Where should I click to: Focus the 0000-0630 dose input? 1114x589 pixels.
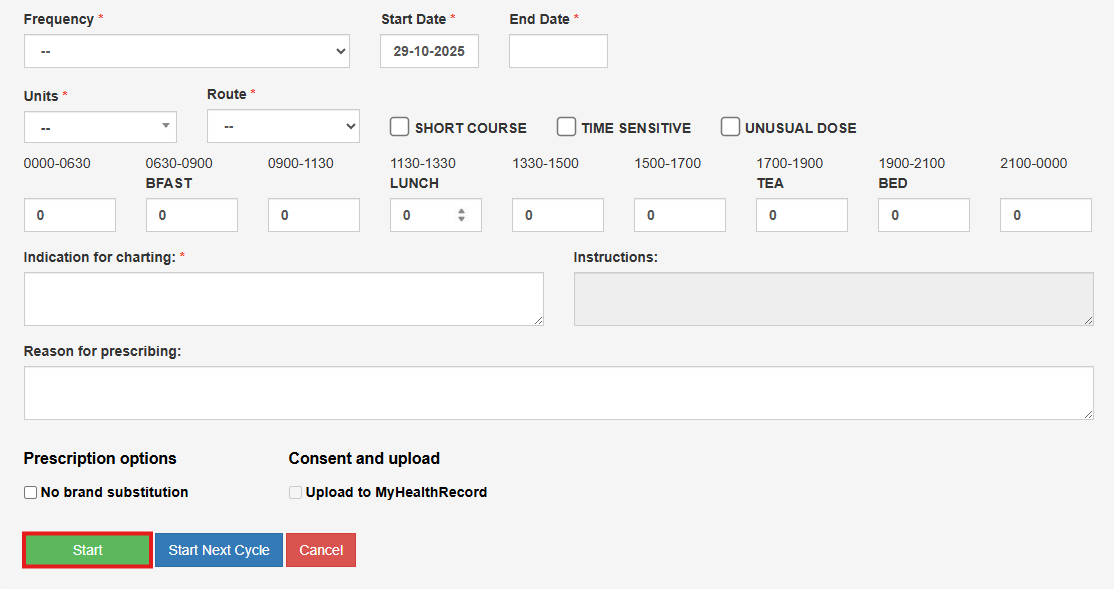pos(70,215)
